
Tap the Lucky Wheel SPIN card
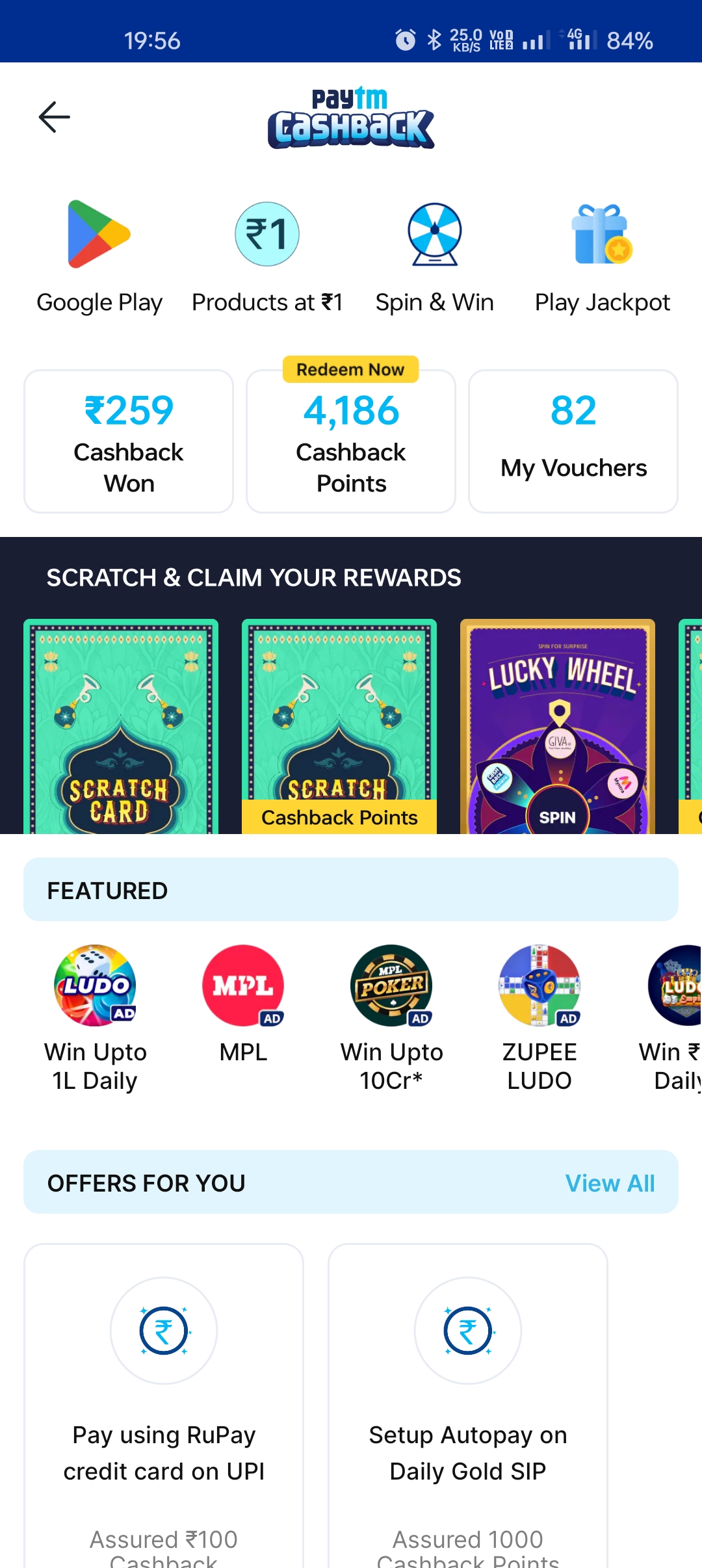[558, 726]
